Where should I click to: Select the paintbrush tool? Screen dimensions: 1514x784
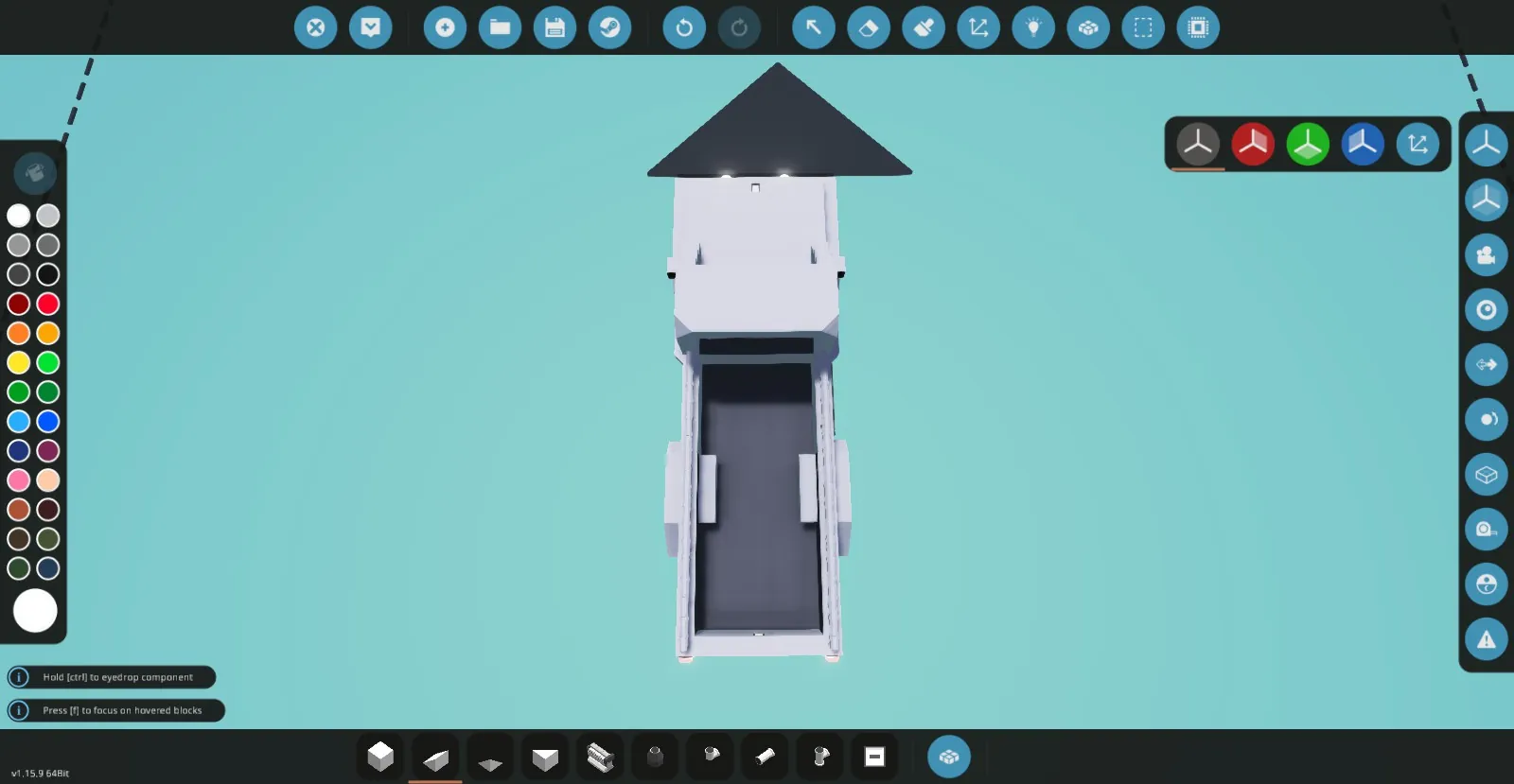(x=924, y=27)
